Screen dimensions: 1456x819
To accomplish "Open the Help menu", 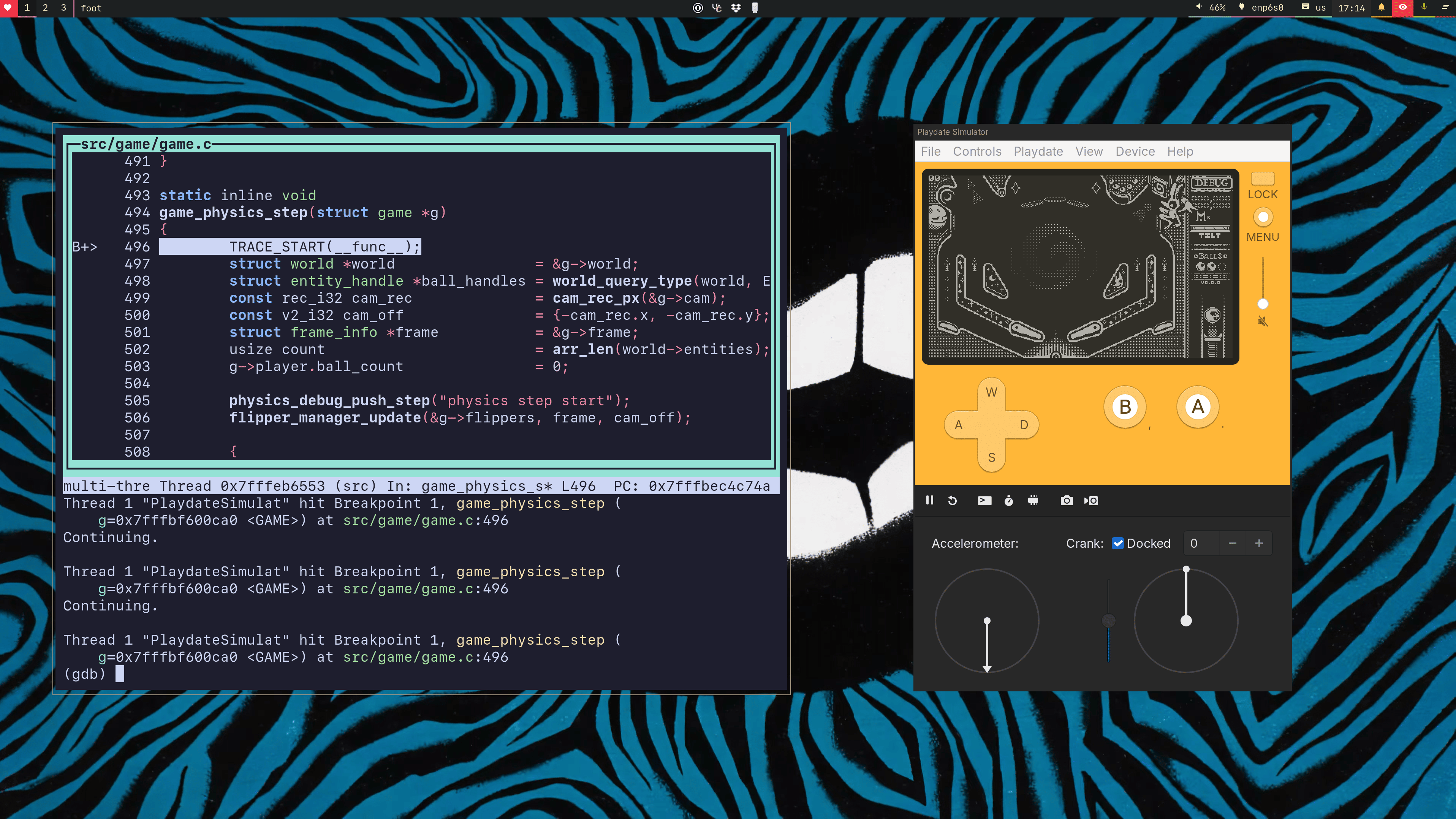I will click(x=1180, y=152).
